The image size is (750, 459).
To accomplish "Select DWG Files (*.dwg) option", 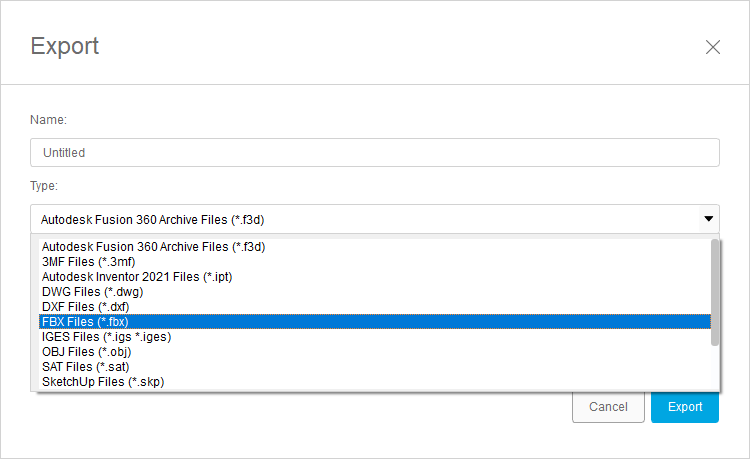I will pos(375,292).
